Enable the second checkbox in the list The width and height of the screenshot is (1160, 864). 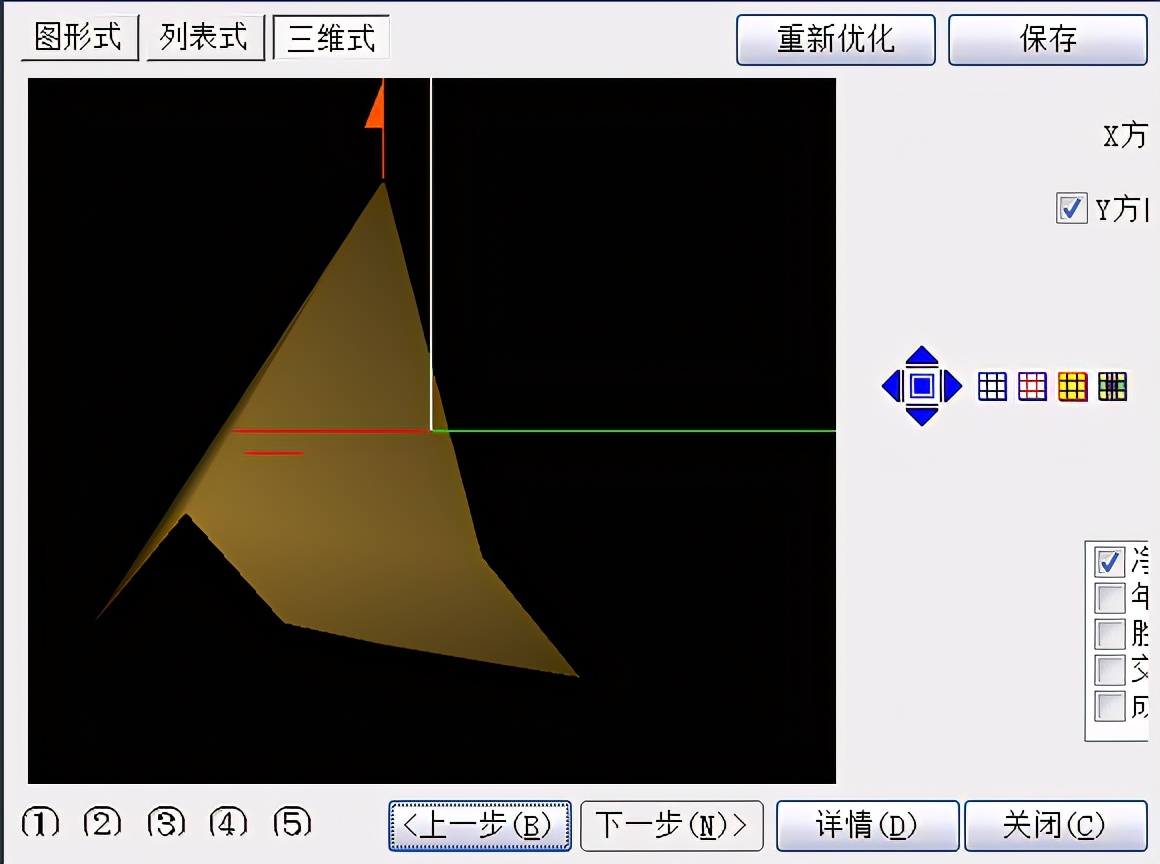(1110, 598)
